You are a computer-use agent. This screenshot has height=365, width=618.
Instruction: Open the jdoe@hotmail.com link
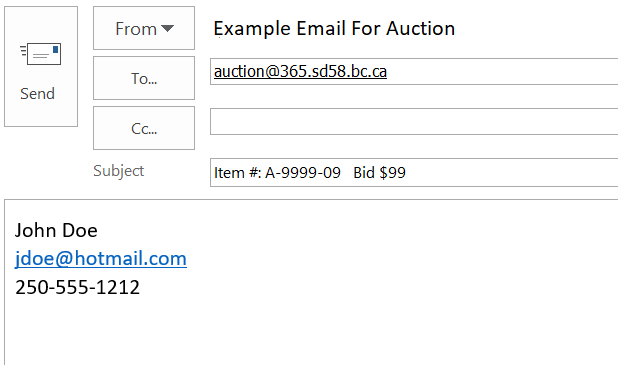tap(101, 259)
